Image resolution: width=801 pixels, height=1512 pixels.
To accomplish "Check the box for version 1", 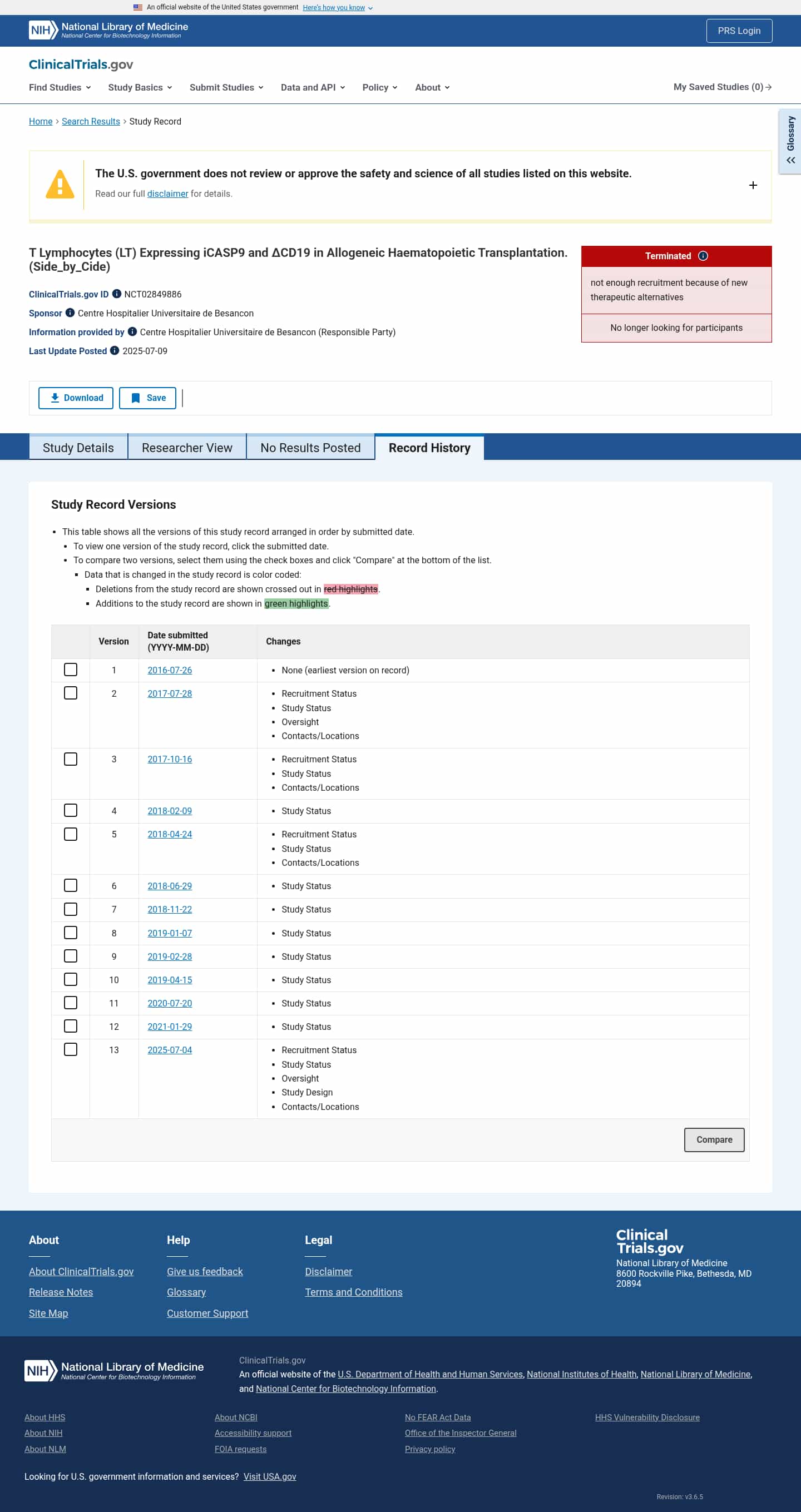I will (71, 670).
